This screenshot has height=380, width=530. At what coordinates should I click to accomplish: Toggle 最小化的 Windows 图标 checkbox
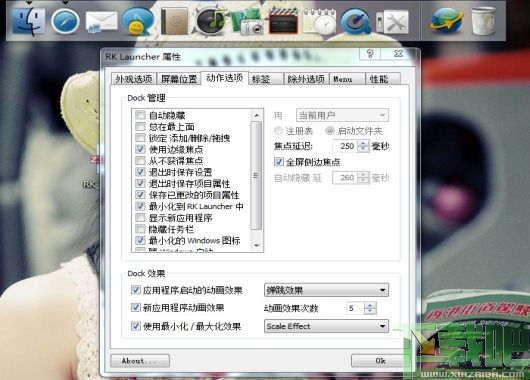click(140, 240)
